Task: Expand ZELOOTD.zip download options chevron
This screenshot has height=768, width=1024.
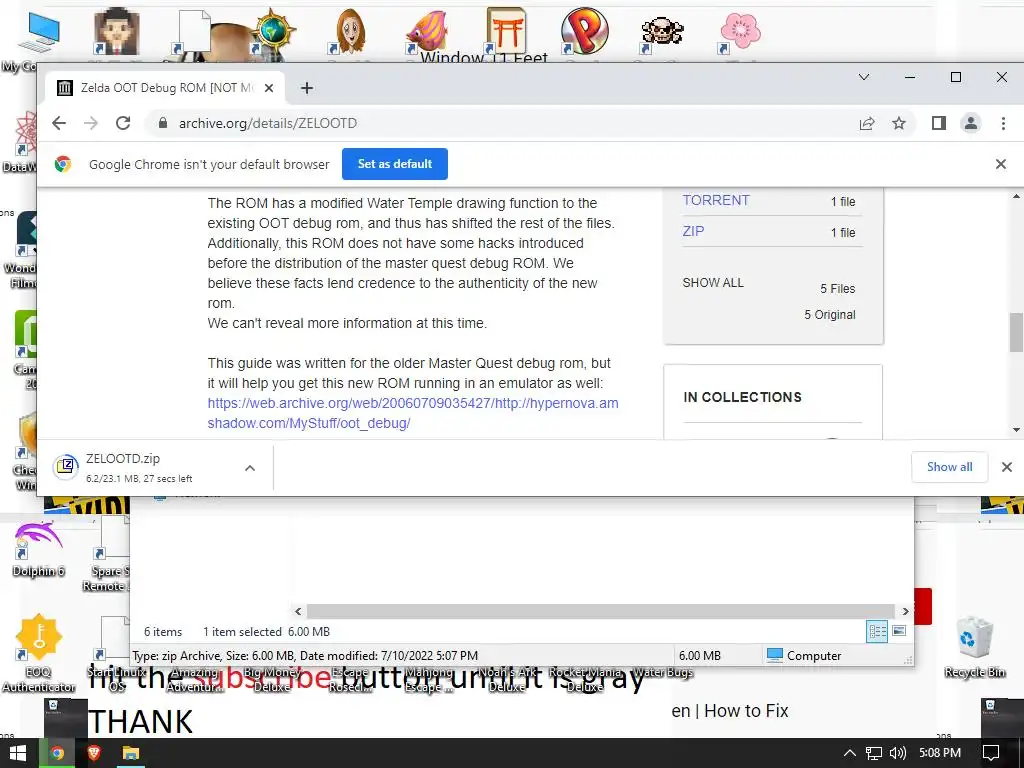Action: coord(249,468)
